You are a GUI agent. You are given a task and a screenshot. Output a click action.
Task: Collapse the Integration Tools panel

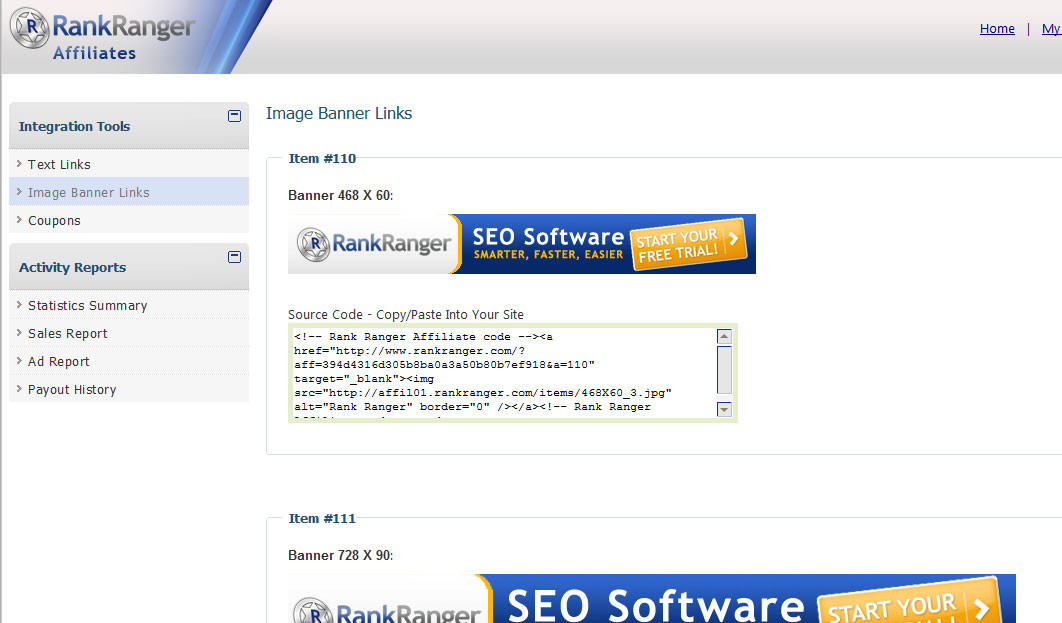(234, 116)
